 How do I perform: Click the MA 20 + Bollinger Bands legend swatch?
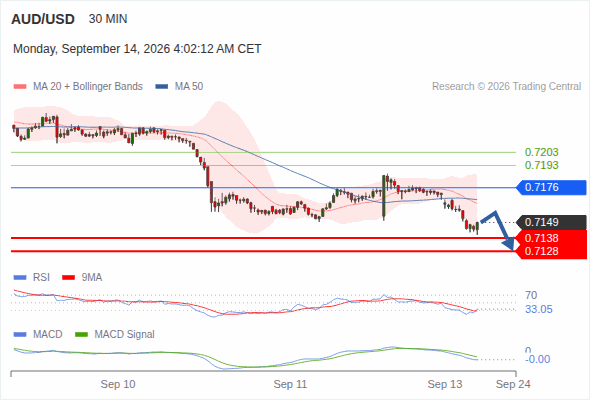point(20,87)
